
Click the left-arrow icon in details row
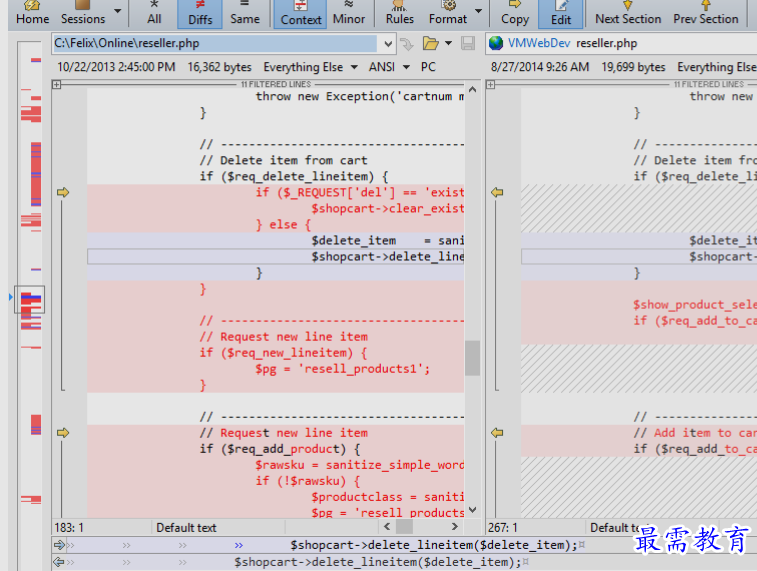pos(59,562)
